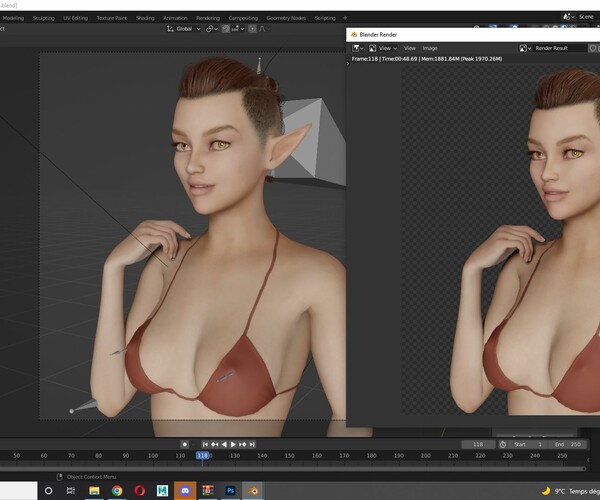
Task: Click Blender logo in render window title
Action: tap(354, 34)
